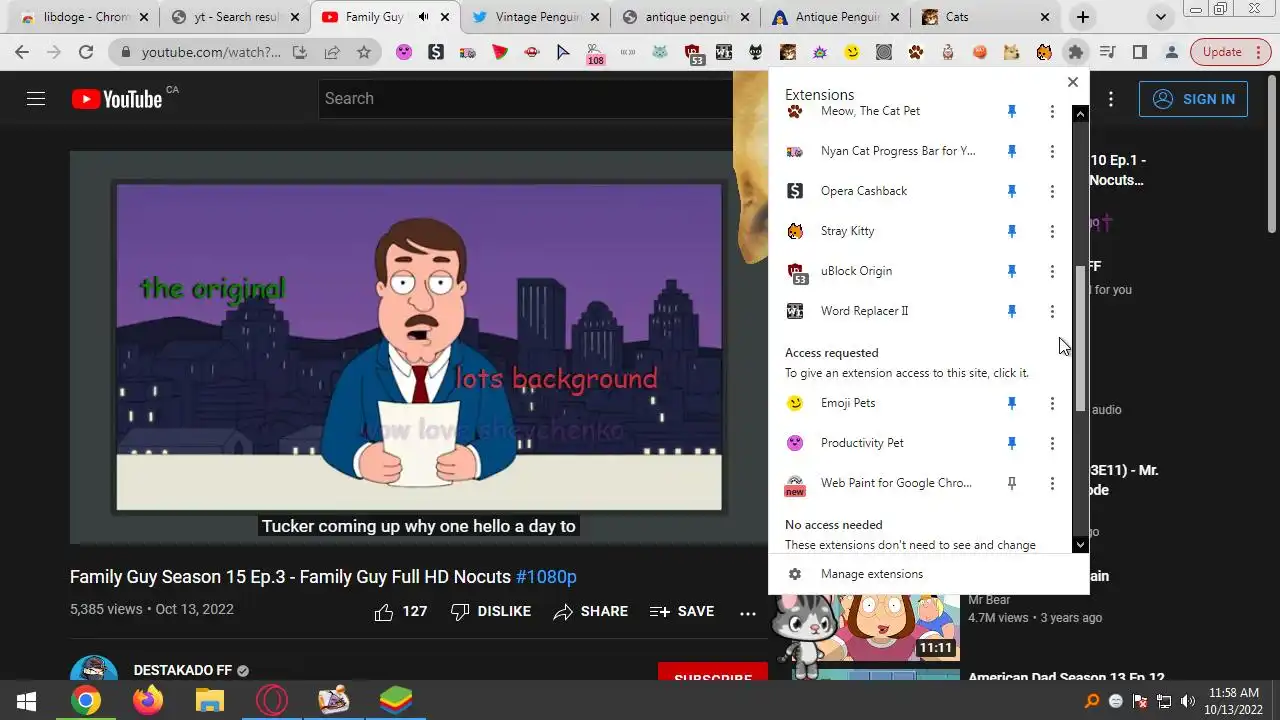Open YouTube settings three-dot icon in header
Image resolution: width=1280 pixels, height=720 pixels.
coord(1111,99)
